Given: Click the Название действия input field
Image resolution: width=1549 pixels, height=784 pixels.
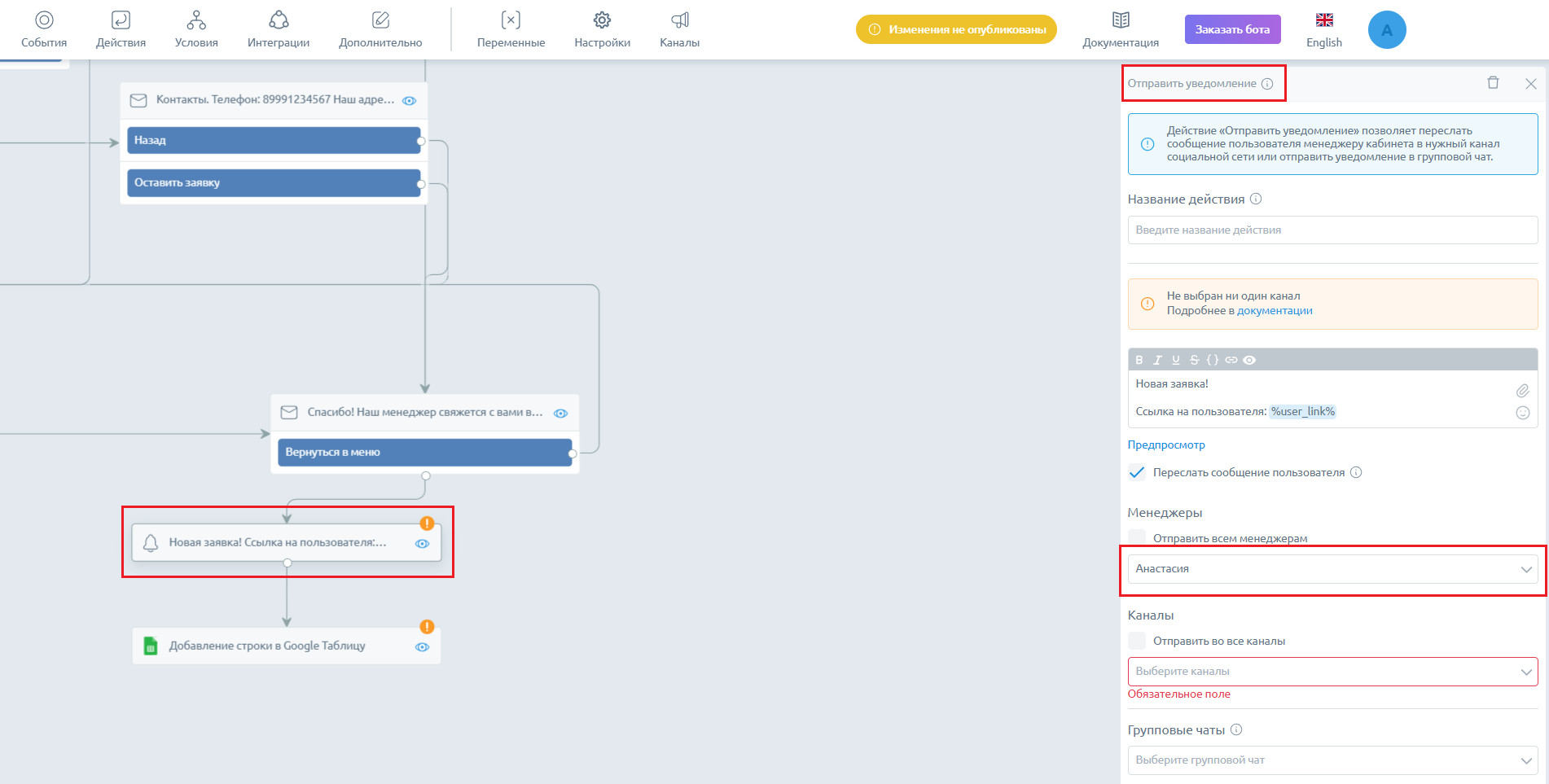Looking at the screenshot, I should point(1332,230).
